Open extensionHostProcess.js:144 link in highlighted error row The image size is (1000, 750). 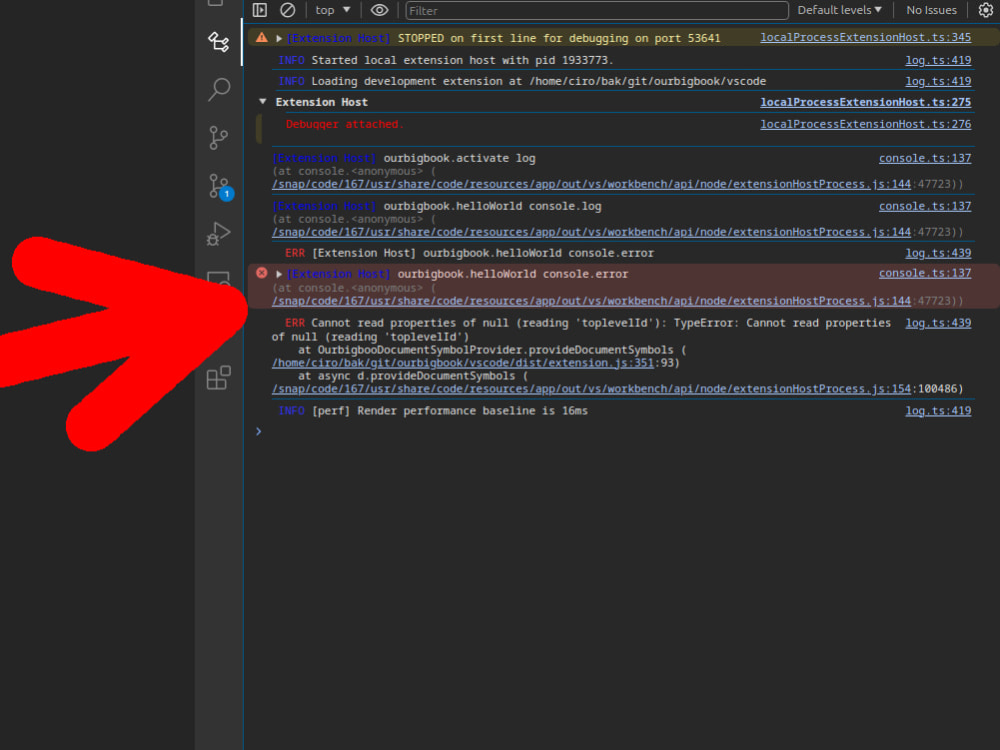coord(591,301)
